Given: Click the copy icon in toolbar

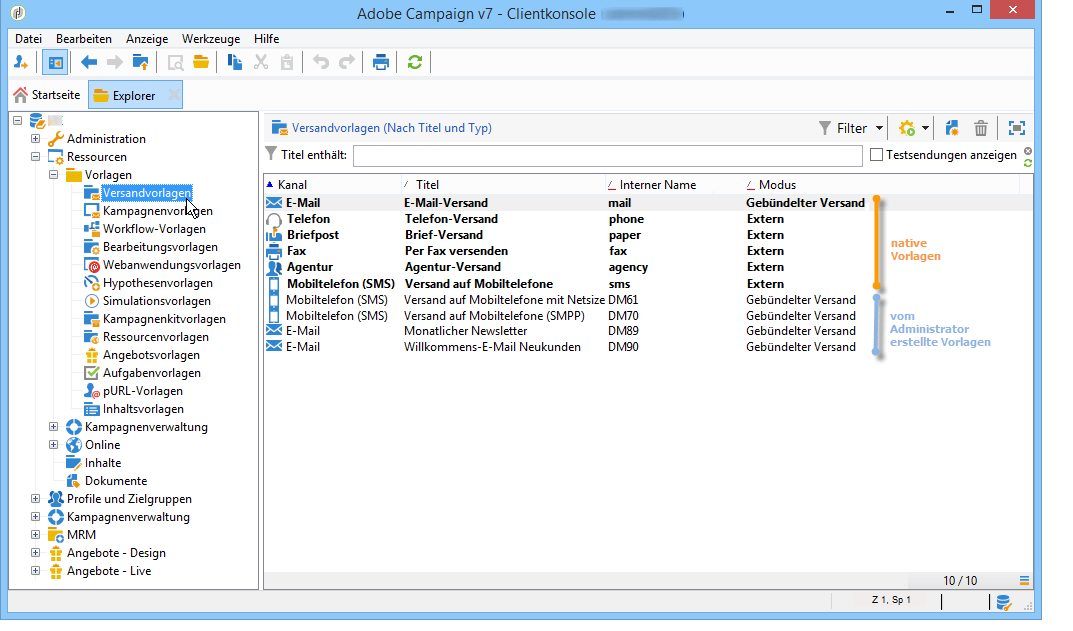Looking at the screenshot, I should coord(235,62).
